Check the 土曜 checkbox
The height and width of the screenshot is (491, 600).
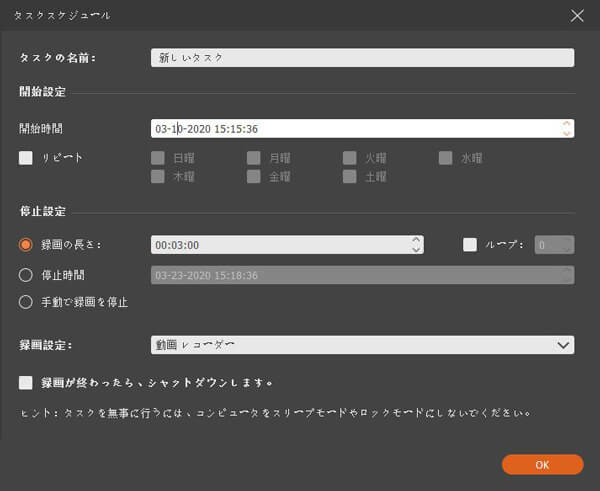pyautogui.click(x=350, y=177)
